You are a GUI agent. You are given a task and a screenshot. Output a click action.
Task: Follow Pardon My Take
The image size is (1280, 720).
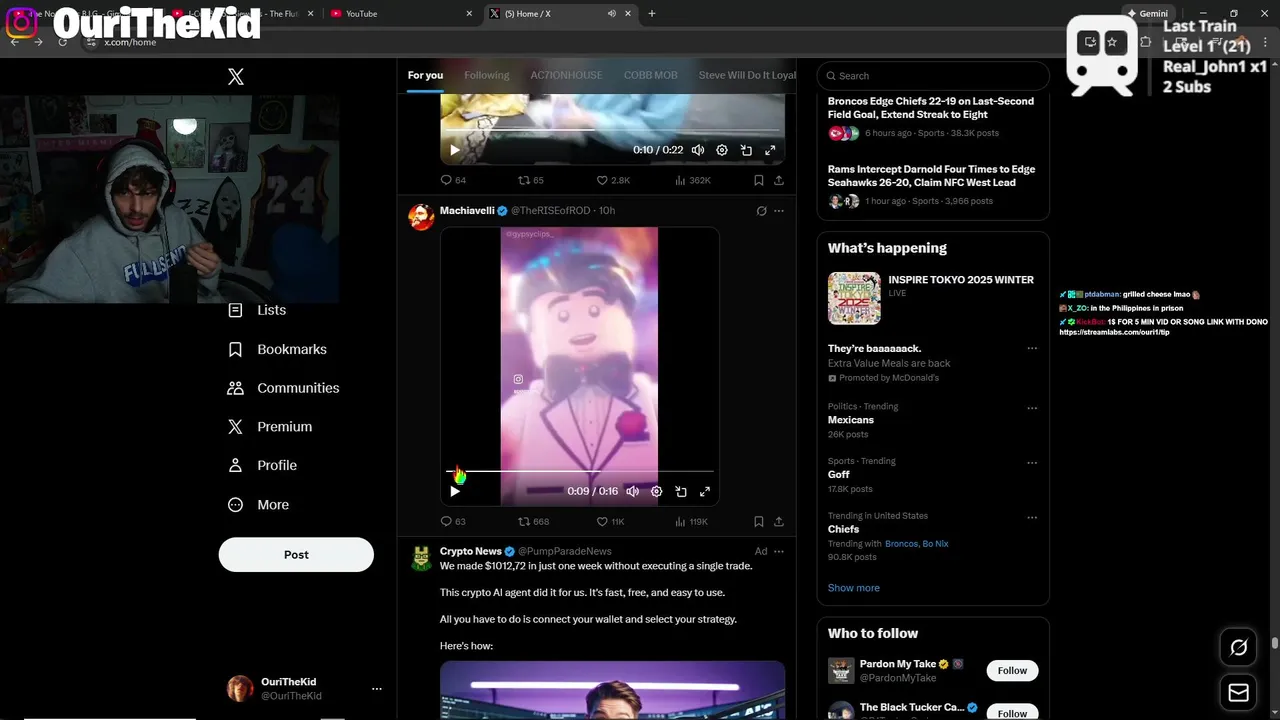pyautogui.click(x=1012, y=671)
